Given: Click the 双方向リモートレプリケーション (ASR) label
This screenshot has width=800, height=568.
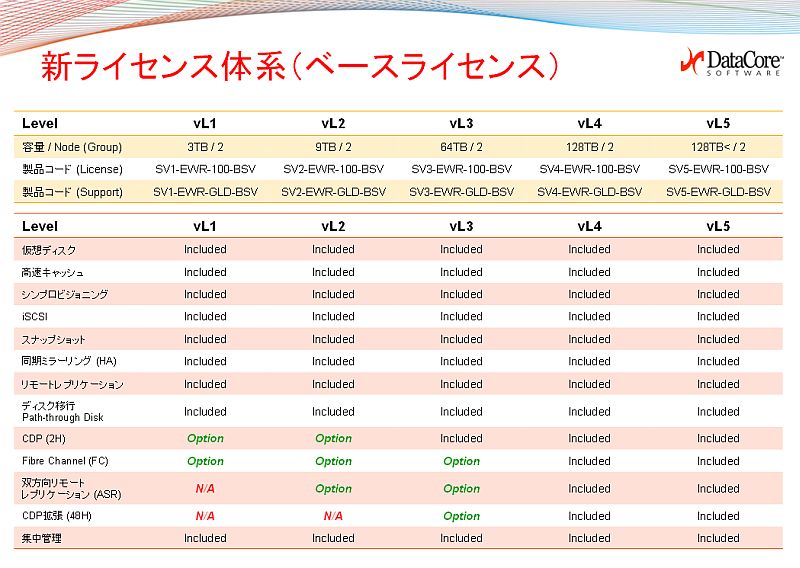Looking at the screenshot, I should click(x=71, y=489).
